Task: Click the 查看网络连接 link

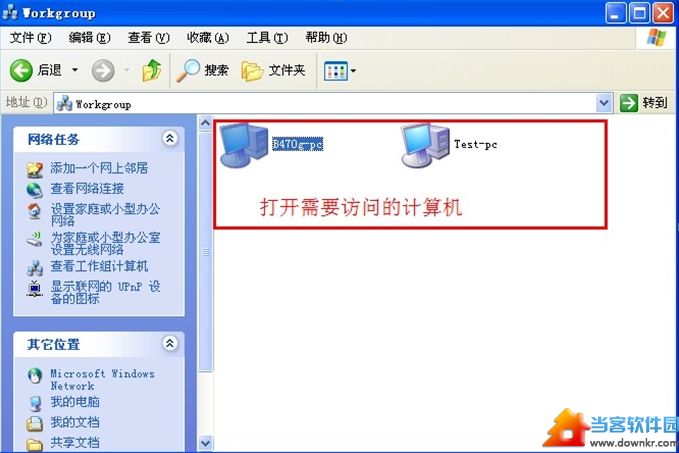Action: click(x=87, y=188)
